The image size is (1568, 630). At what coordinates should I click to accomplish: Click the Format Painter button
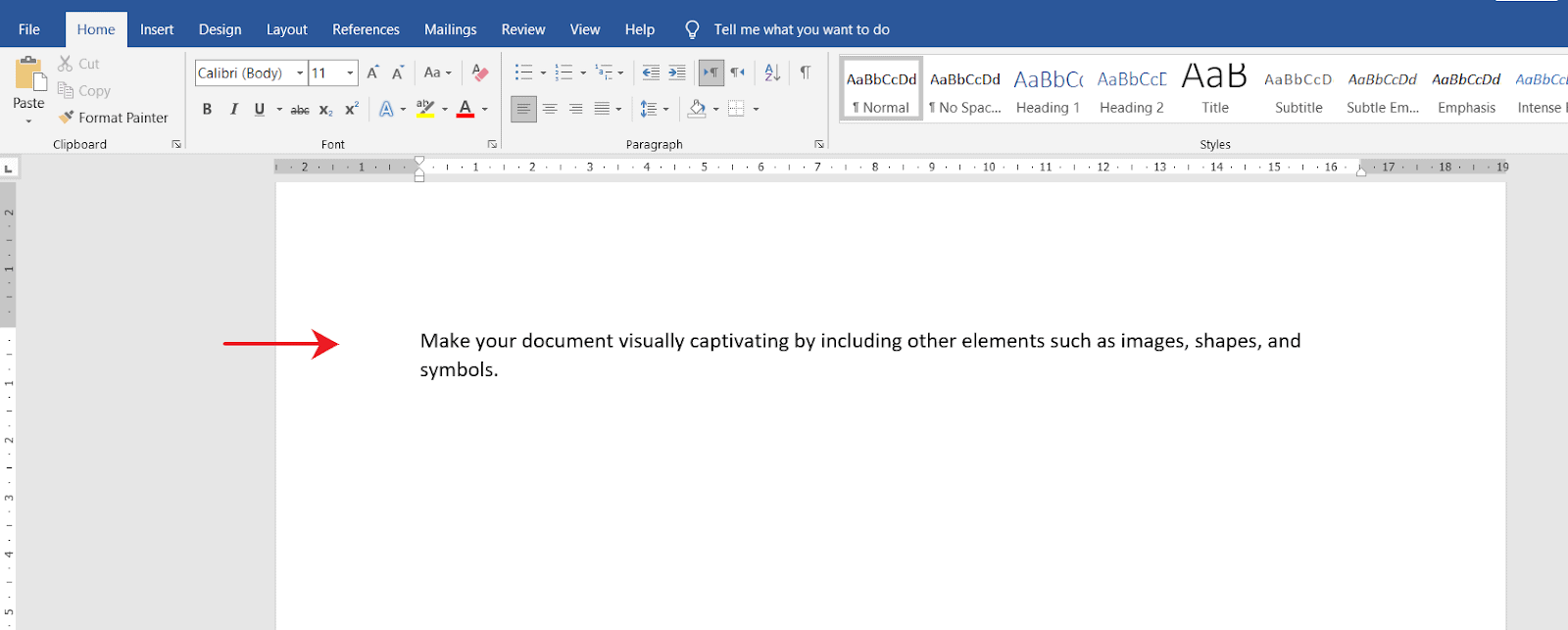coord(114,118)
